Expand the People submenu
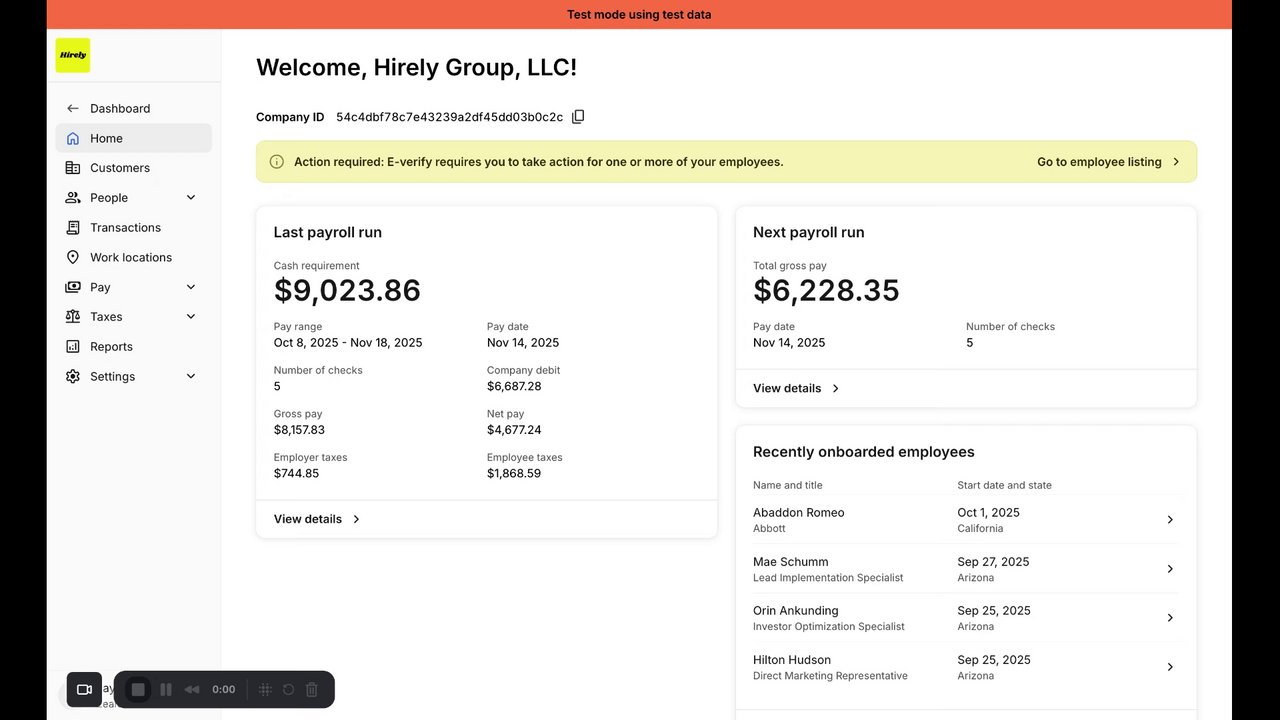The height and width of the screenshot is (720, 1280). [x=191, y=198]
